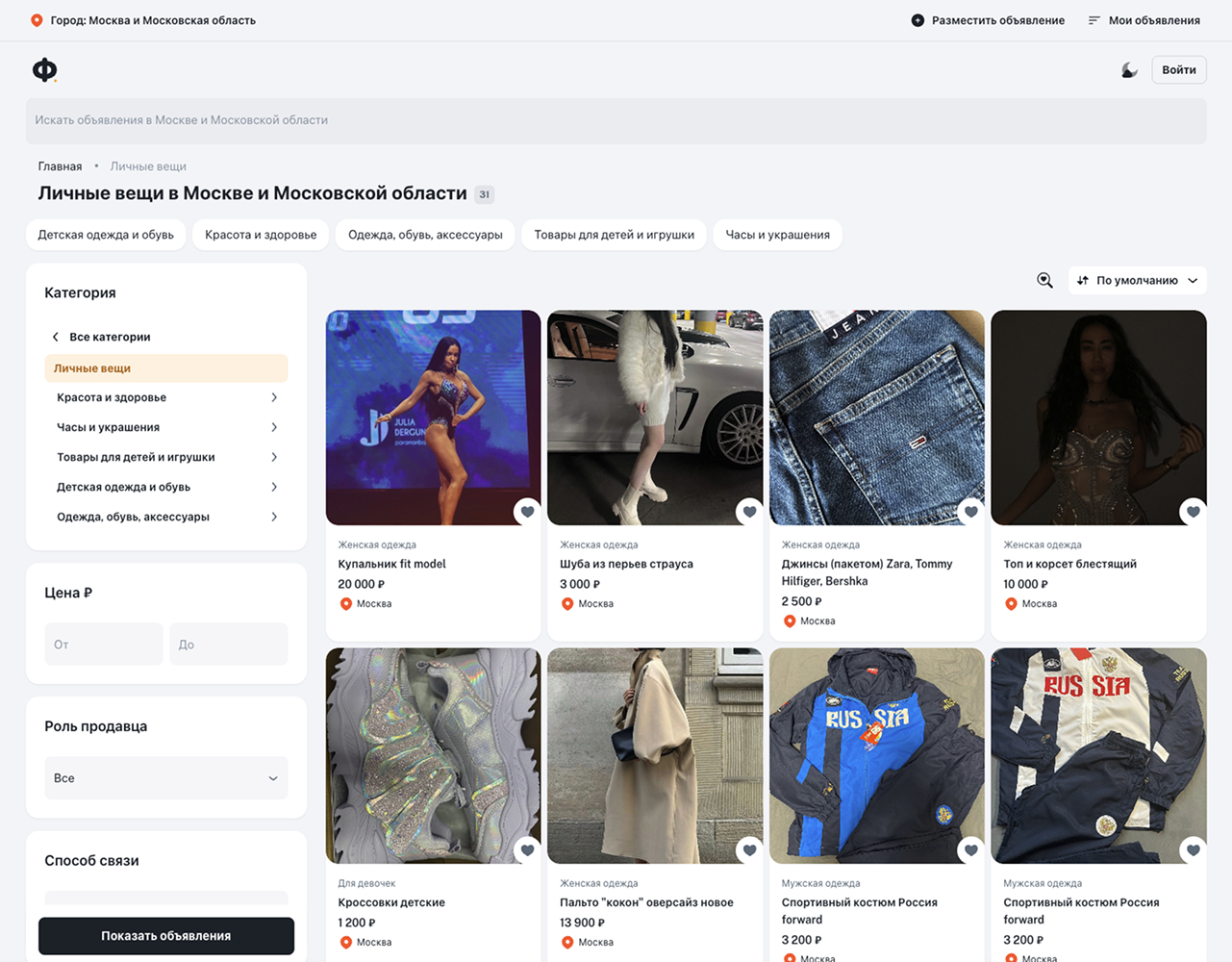
Task: Click the listing count badge 31
Action: [x=485, y=194]
